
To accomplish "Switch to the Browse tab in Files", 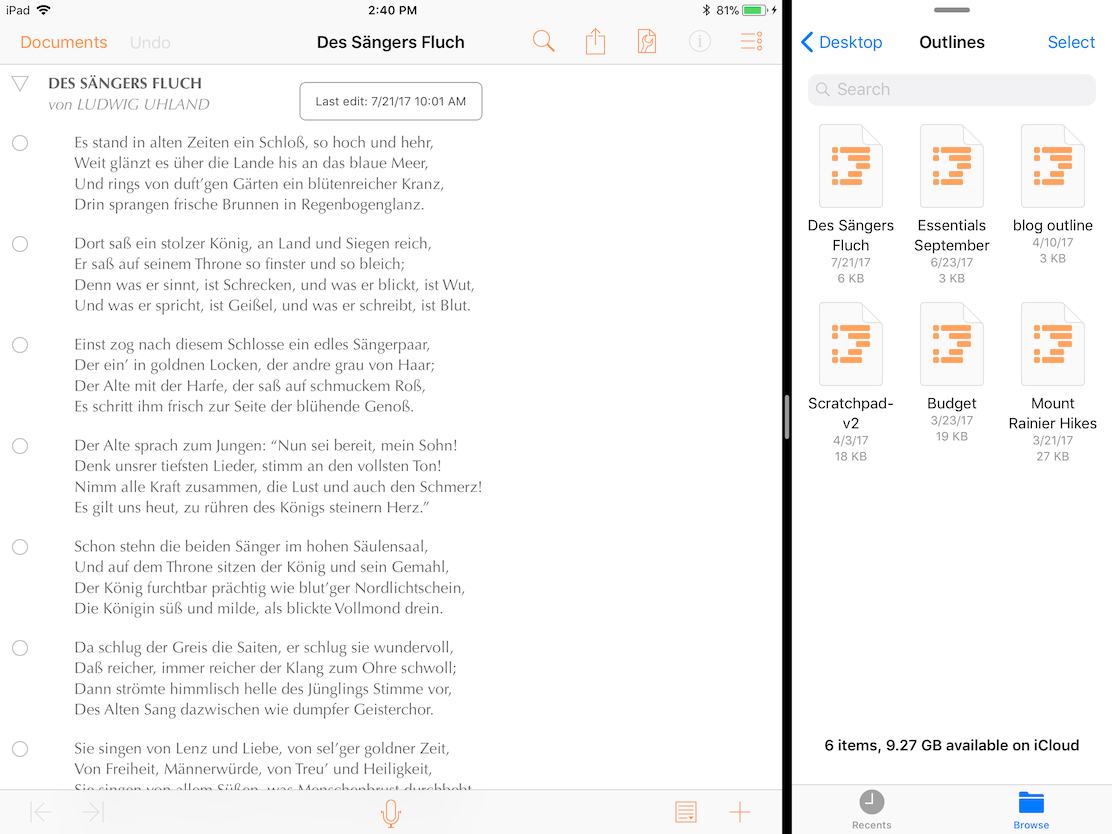I will 1030,809.
